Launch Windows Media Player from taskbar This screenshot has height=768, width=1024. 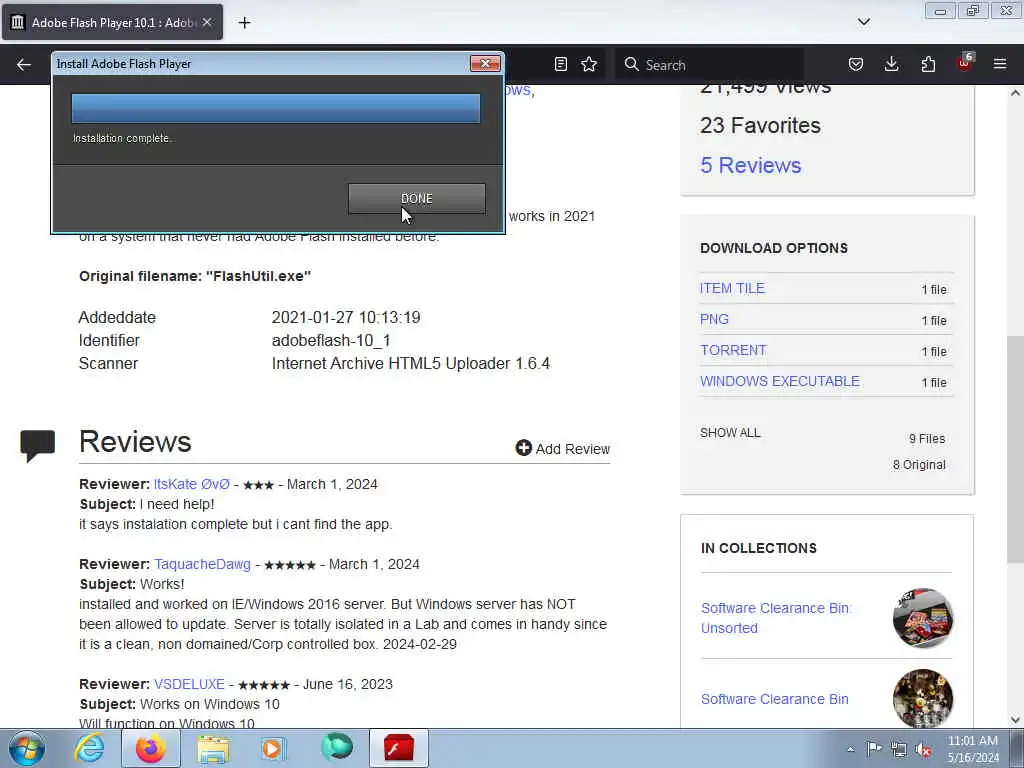[274, 748]
